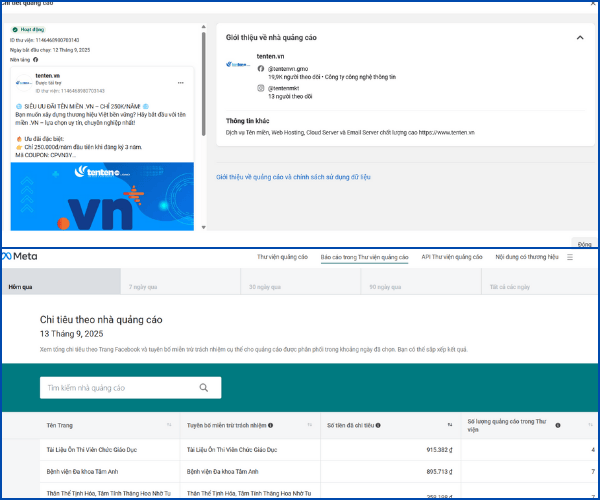Click the search magnifier icon

[x=204, y=388]
